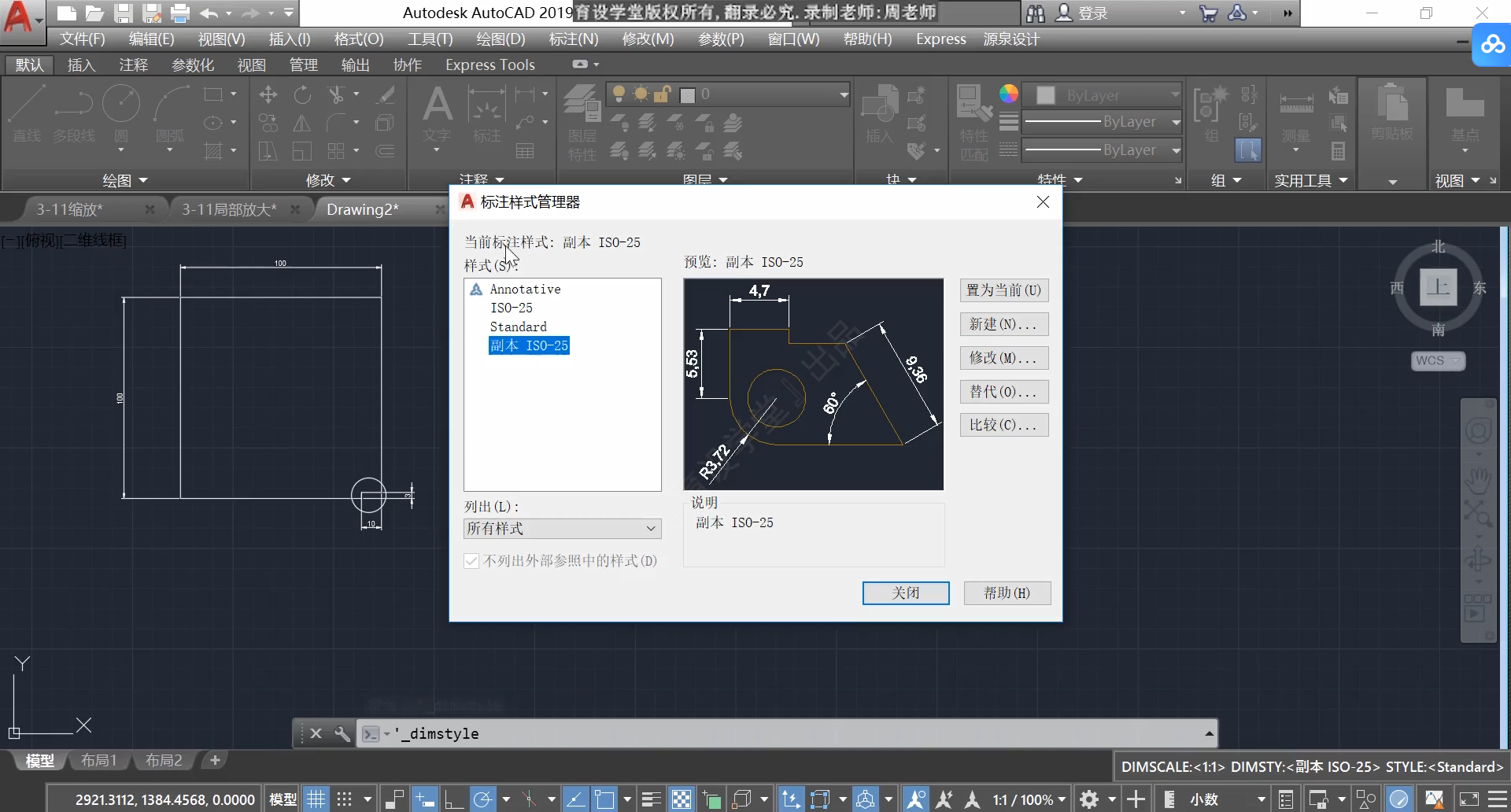
Task: Switch to the 参数化 ribbon tab
Action: pos(193,65)
